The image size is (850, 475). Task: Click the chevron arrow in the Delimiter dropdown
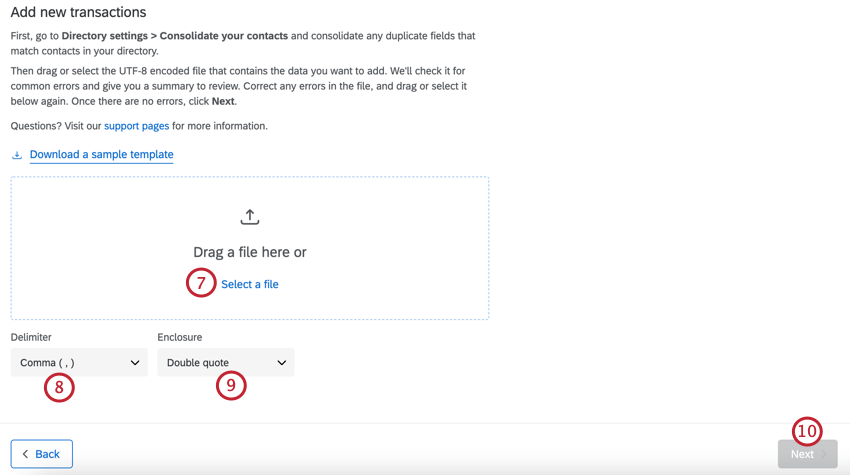(x=135, y=363)
